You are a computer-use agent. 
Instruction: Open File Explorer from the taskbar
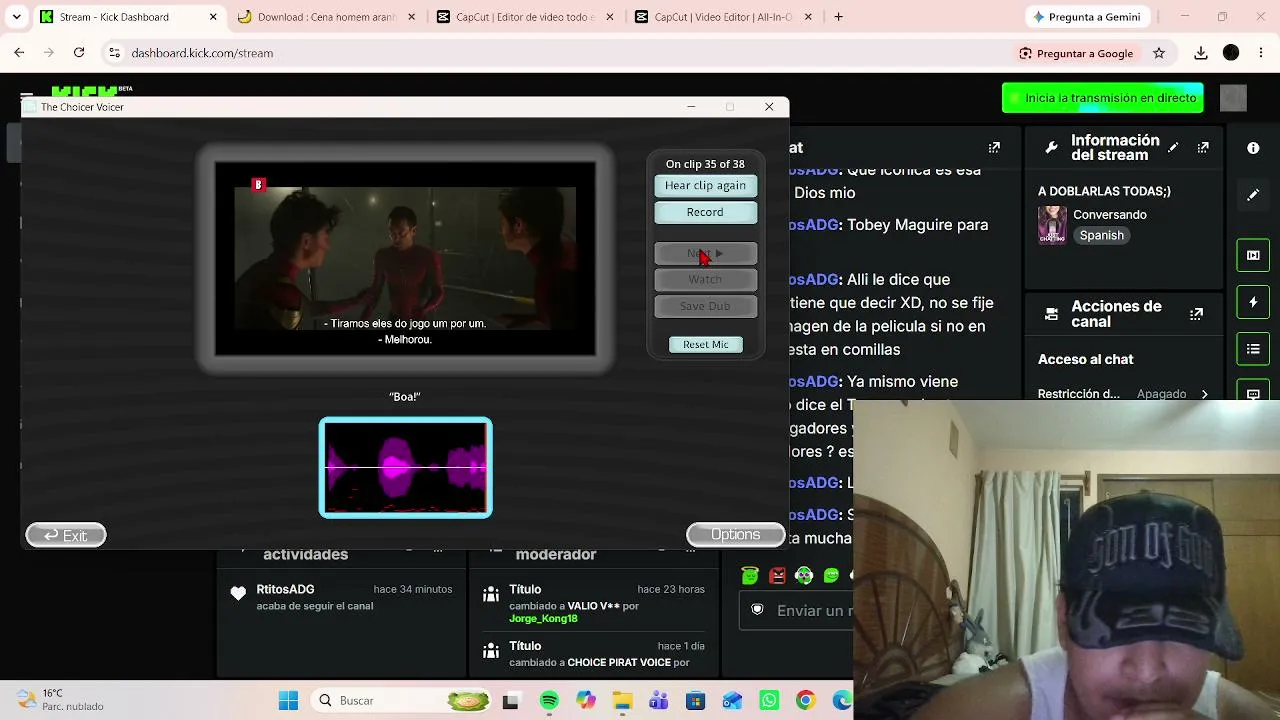pyautogui.click(x=622, y=701)
